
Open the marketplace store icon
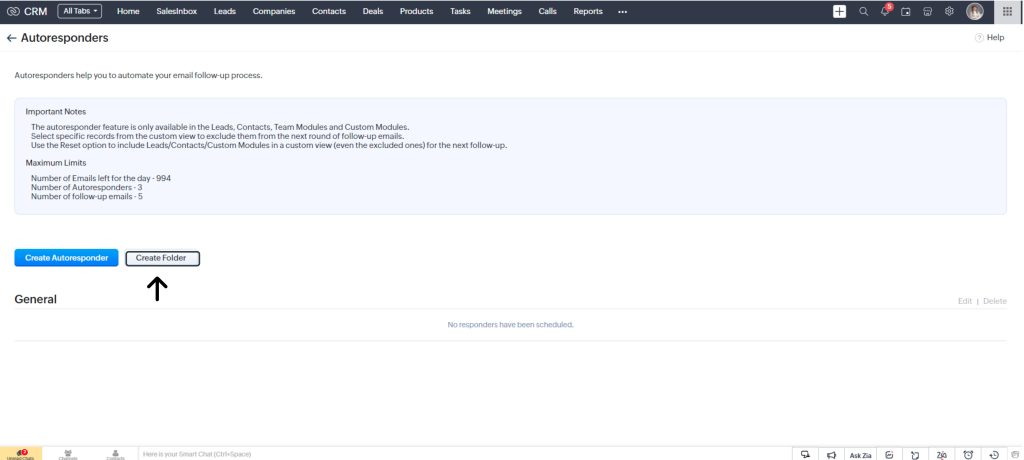click(x=927, y=11)
